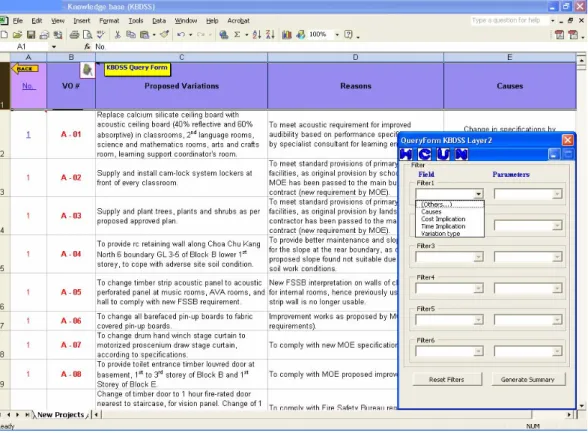Viewport: 588px width, 433px height.
Task: Click the Microsoft Excel Help question icon
Action: (x=348, y=35)
